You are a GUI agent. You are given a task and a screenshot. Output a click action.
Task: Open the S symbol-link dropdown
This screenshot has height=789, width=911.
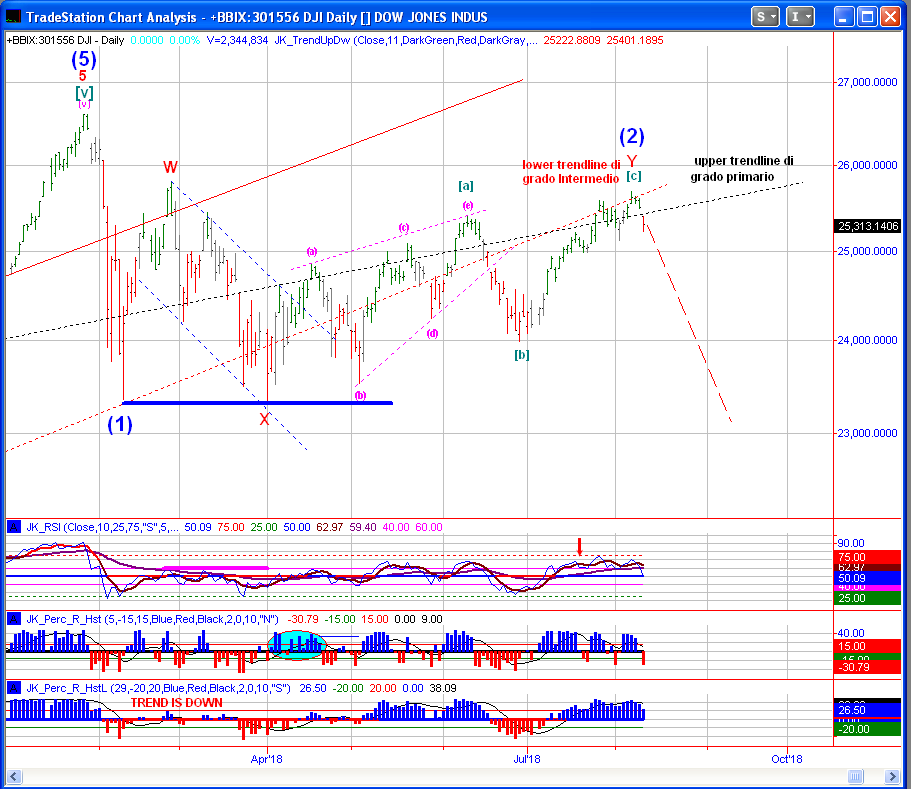(x=764, y=17)
